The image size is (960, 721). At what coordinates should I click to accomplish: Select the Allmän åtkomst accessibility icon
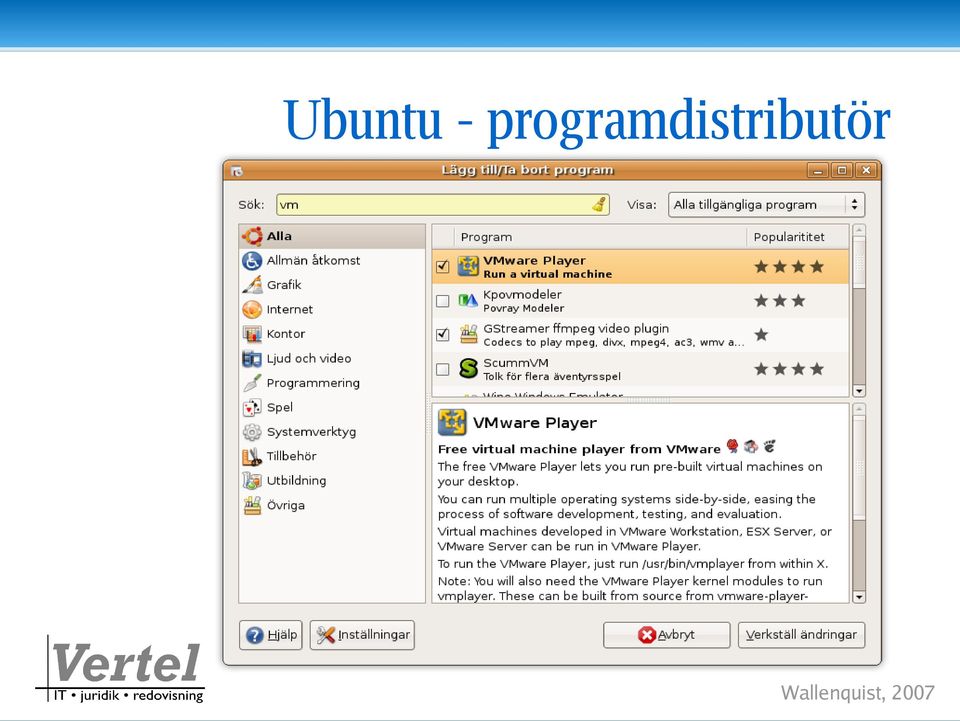coord(252,261)
